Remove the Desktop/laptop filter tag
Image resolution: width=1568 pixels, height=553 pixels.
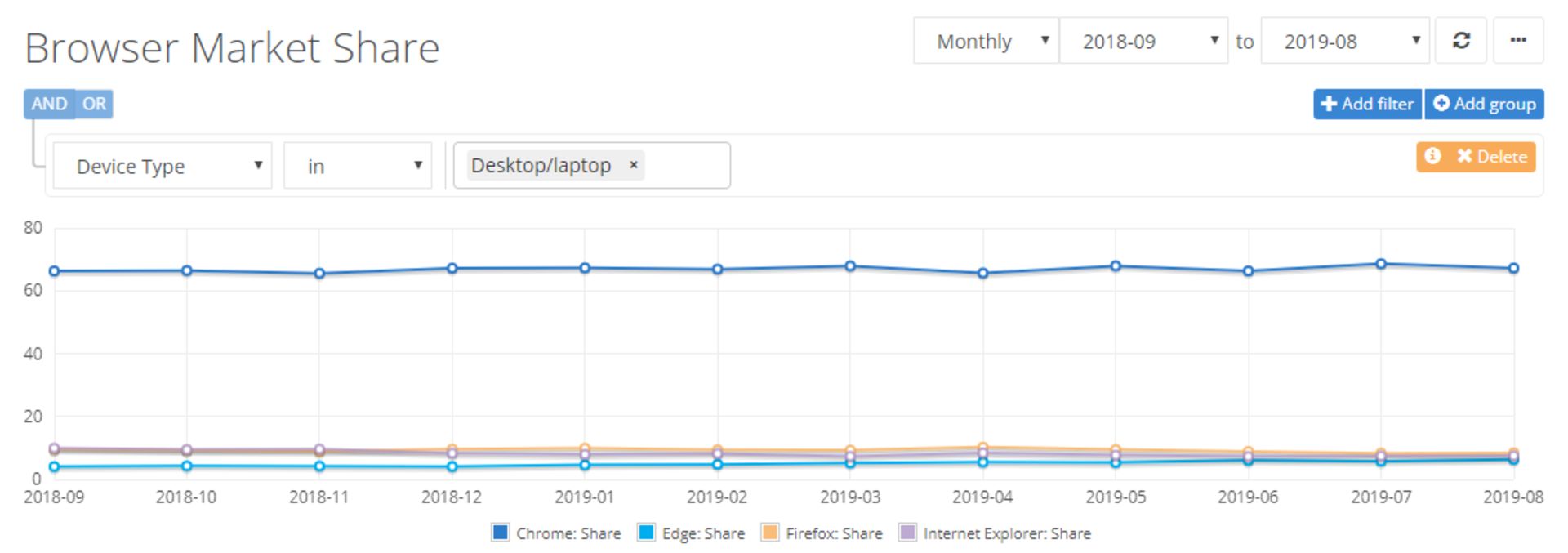coord(633,165)
